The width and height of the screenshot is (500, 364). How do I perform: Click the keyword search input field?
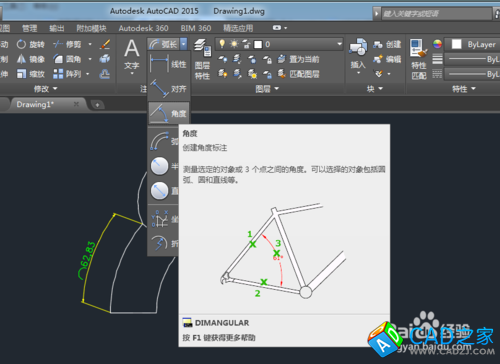(437, 14)
